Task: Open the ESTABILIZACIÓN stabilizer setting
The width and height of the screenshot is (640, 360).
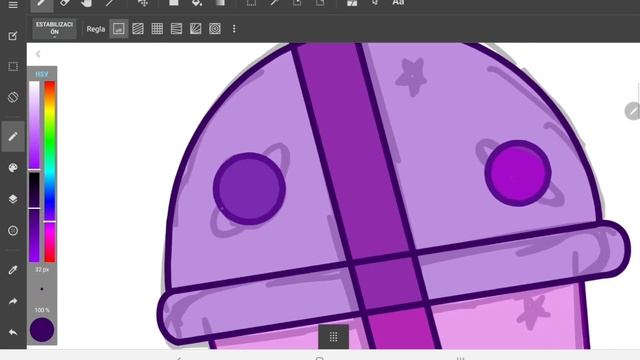Action: point(54,29)
